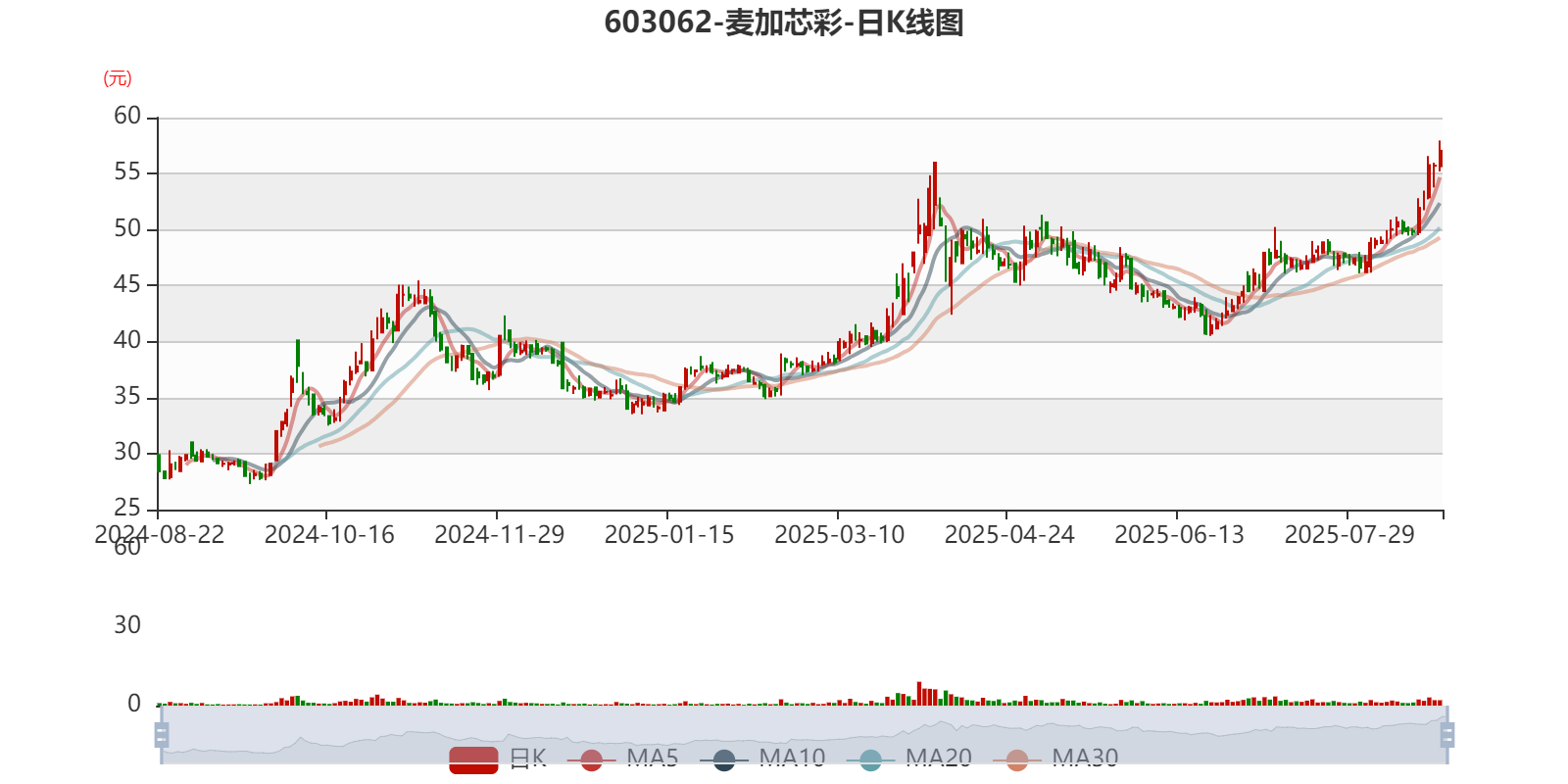Click the 2024-10-16 date axis label
This screenshot has width=1568, height=784.
pyautogui.click(x=329, y=535)
